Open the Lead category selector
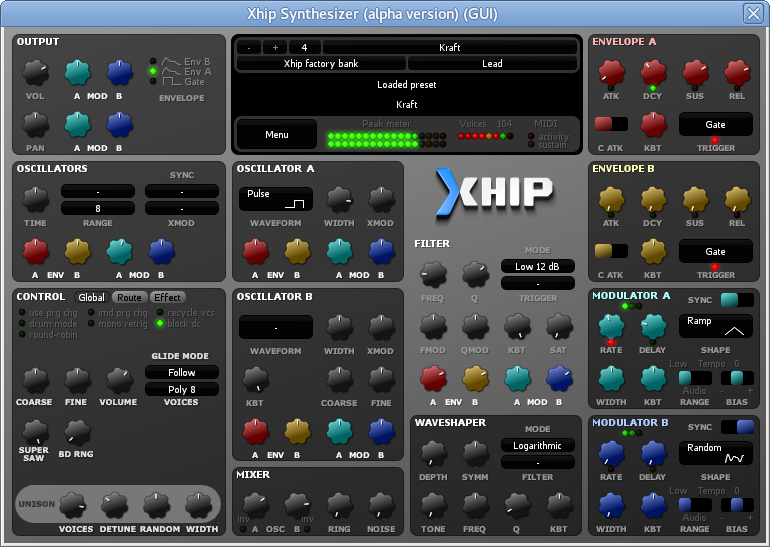 pos(492,63)
